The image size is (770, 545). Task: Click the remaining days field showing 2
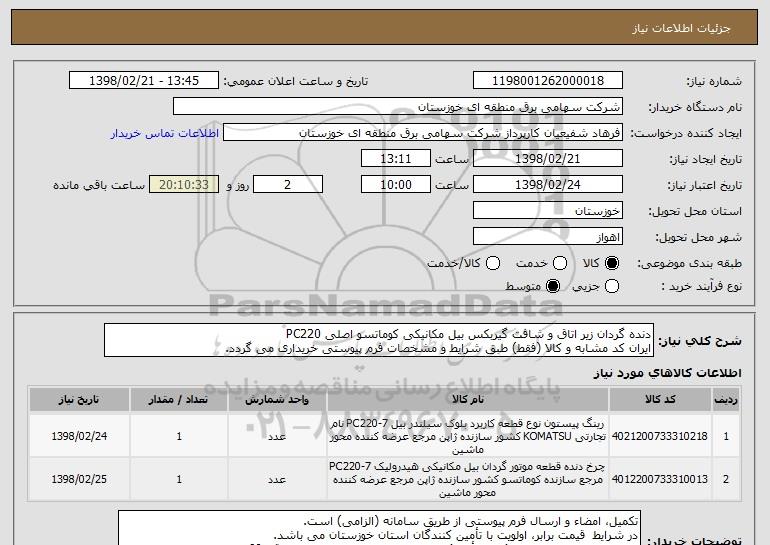(288, 185)
